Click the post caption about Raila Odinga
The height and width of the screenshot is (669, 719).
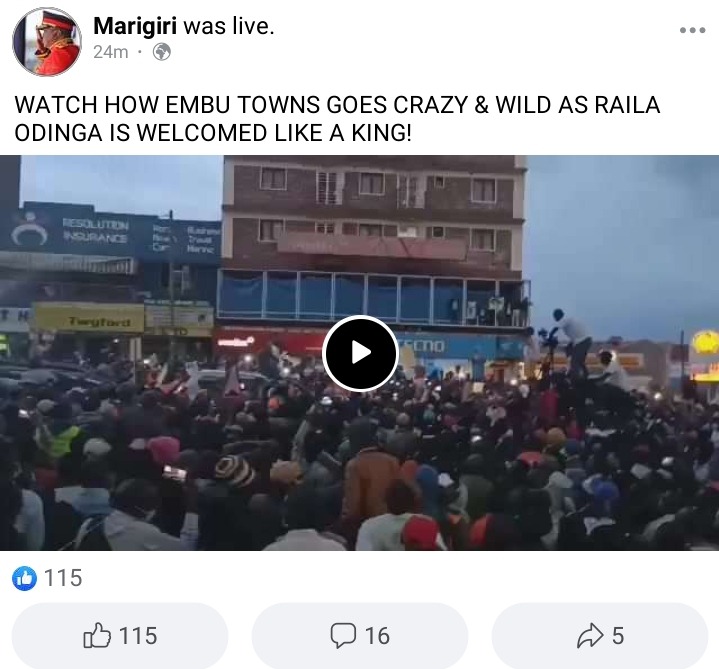pos(337,119)
